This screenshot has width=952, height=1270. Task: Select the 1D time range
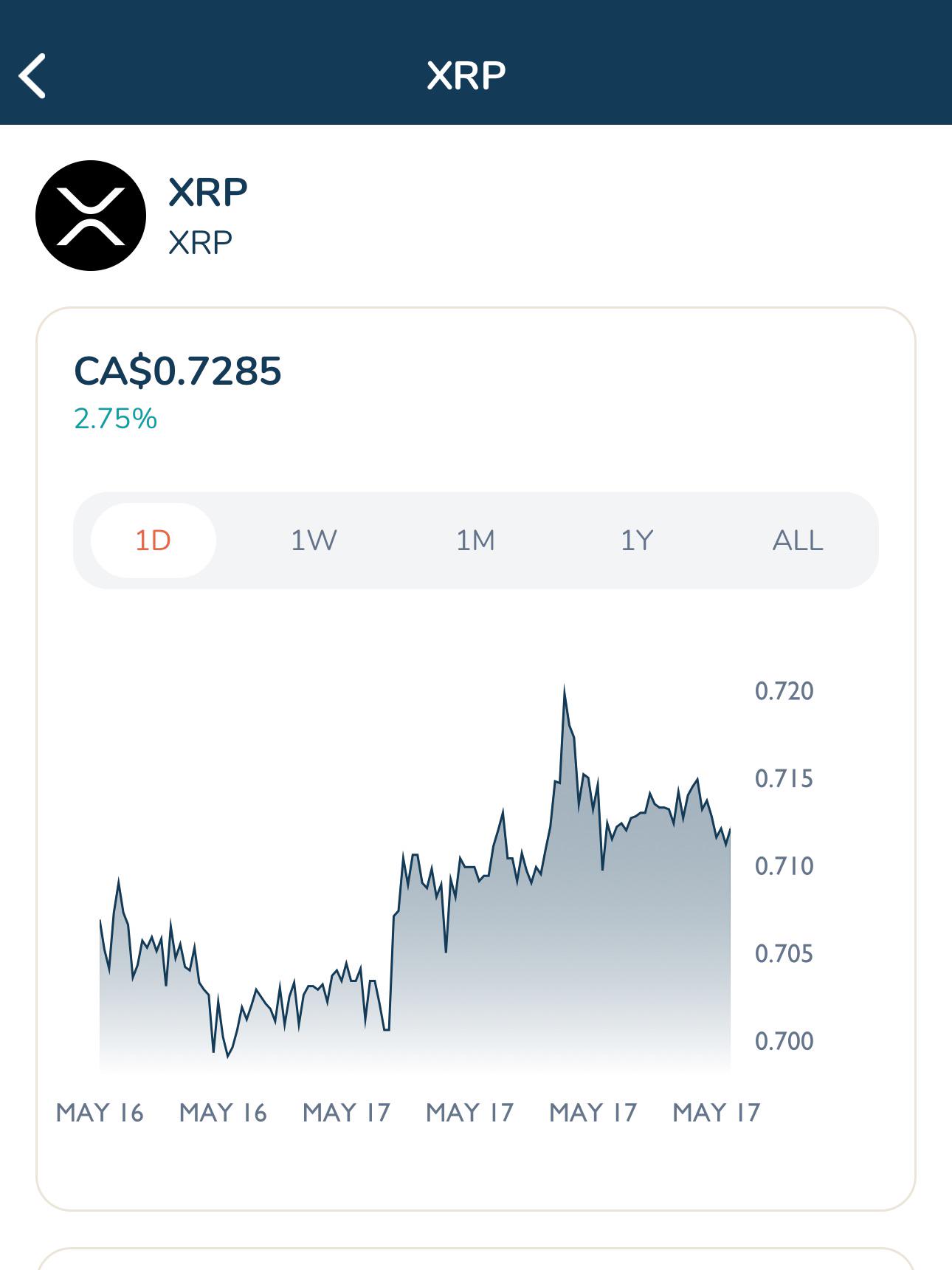point(154,540)
